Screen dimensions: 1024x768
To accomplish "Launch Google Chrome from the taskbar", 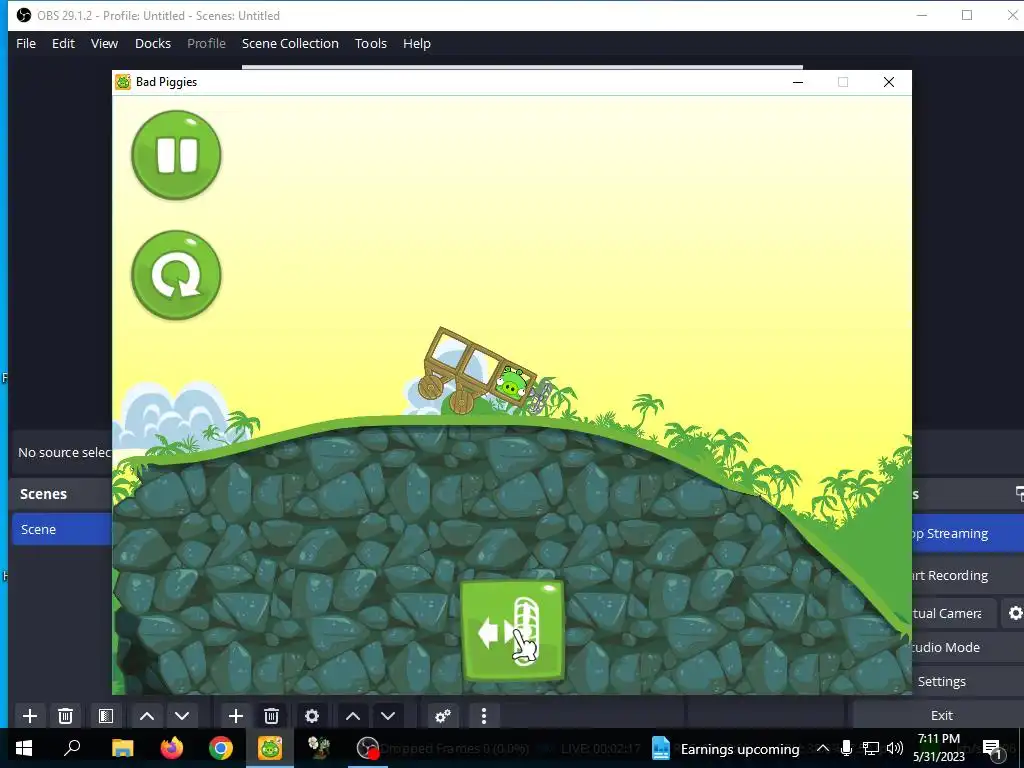I will click(221, 748).
